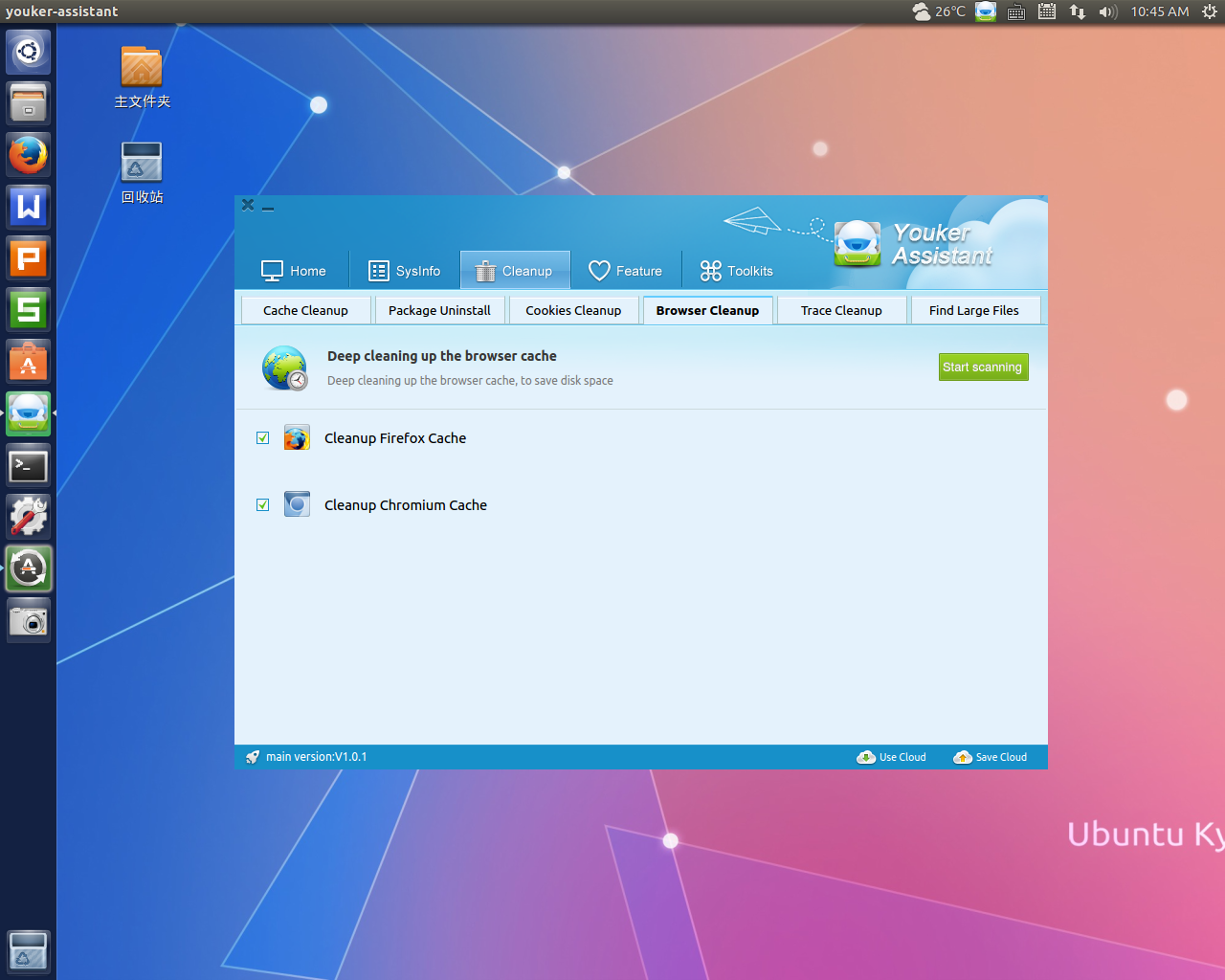
Task: Open WPS Spreadsheets from launcher
Action: [29, 310]
